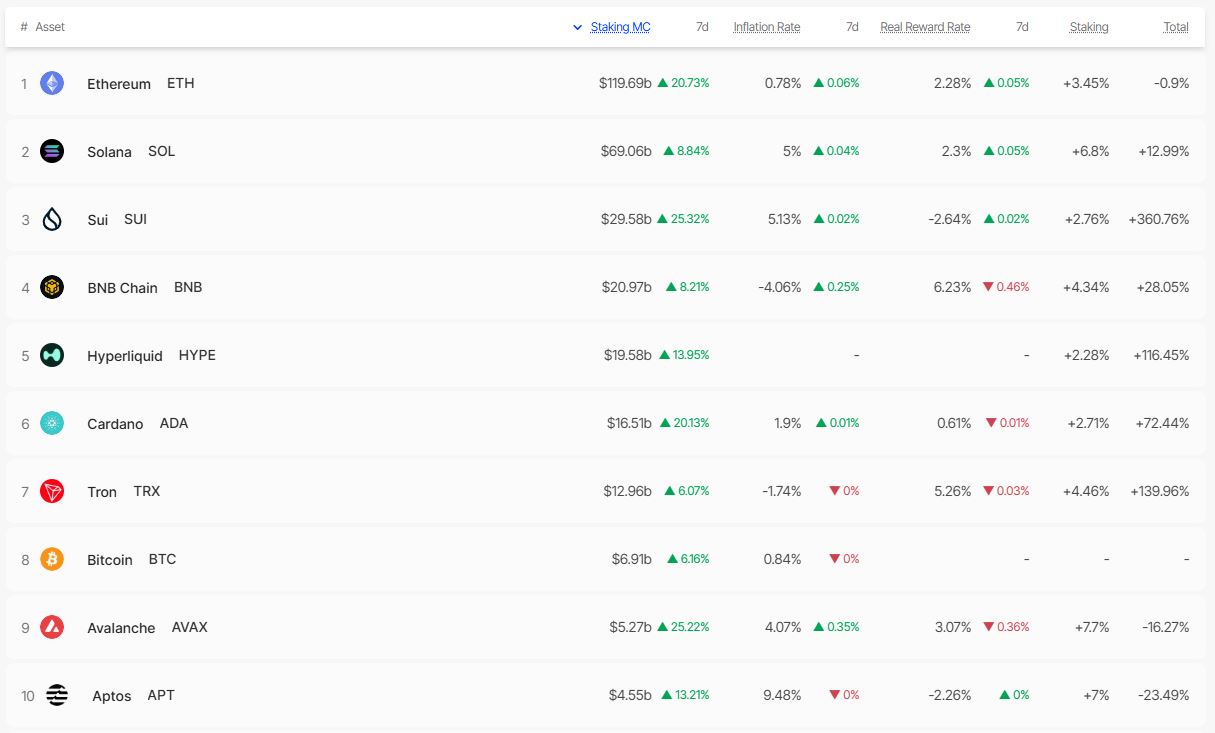Click the Avalanche logo icon
The height and width of the screenshot is (733, 1215).
click(x=52, y=627)
